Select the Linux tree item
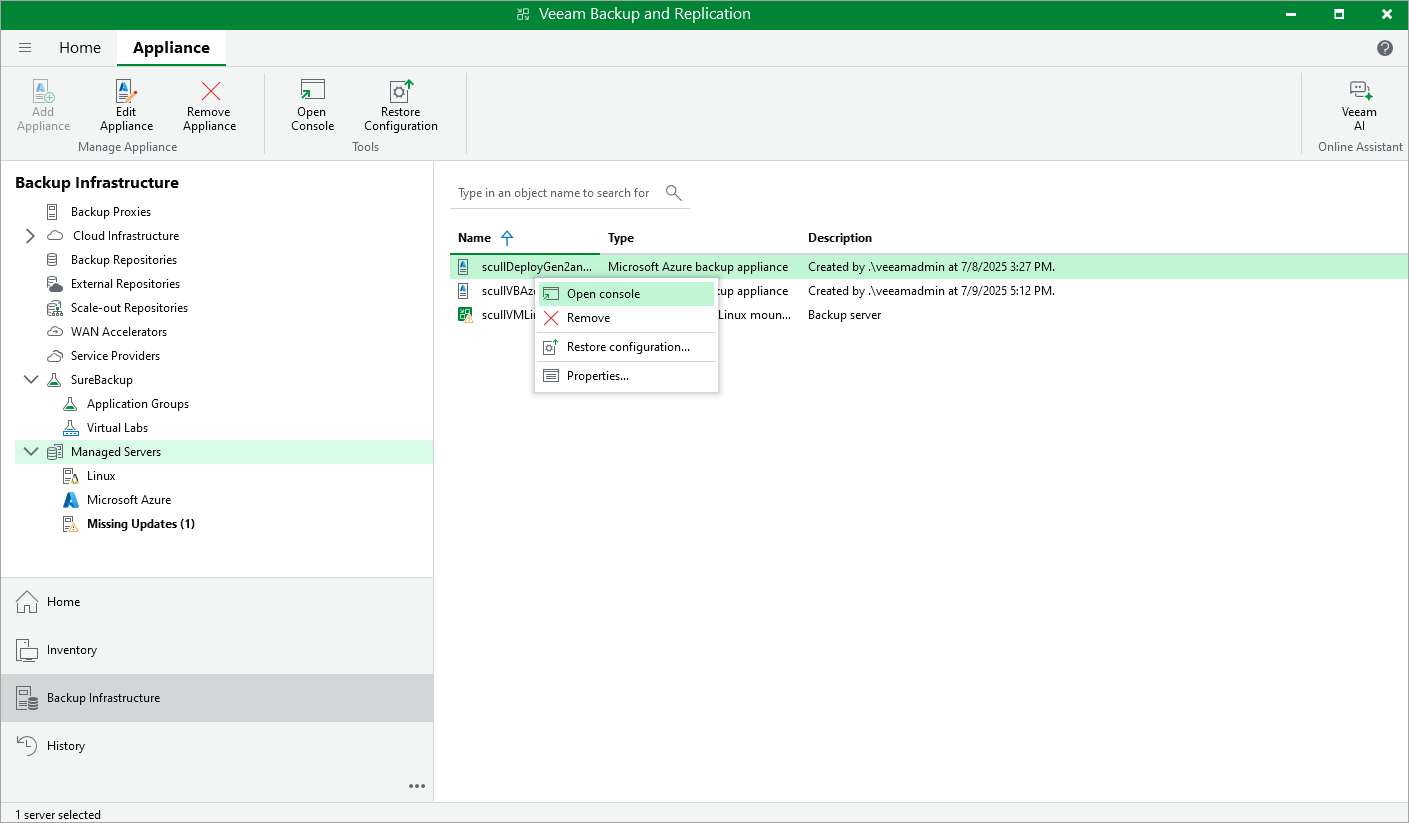 pos(101,476)
